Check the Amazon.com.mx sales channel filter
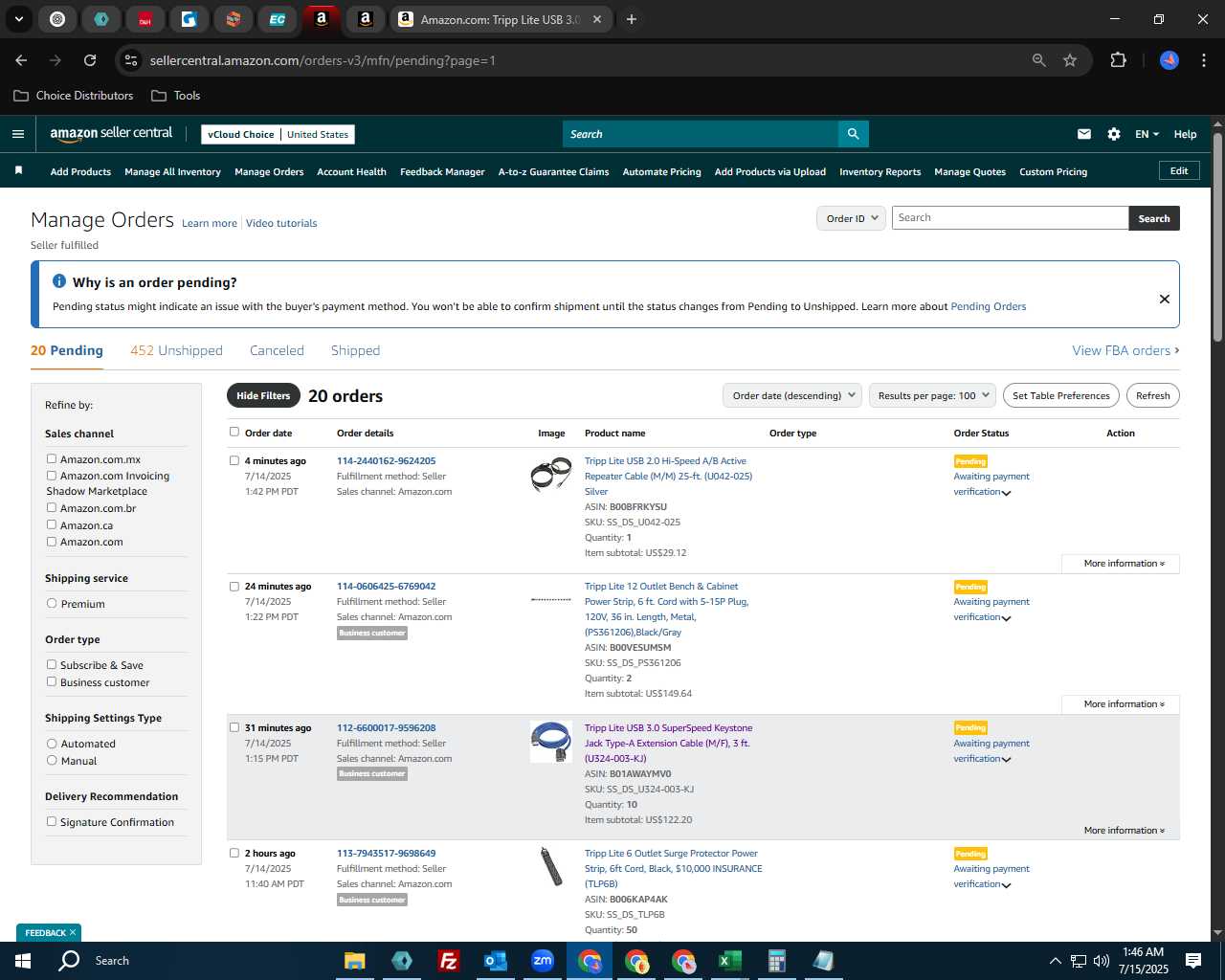This screenshot has height=980, width=1225. click(x=52, y=458)
